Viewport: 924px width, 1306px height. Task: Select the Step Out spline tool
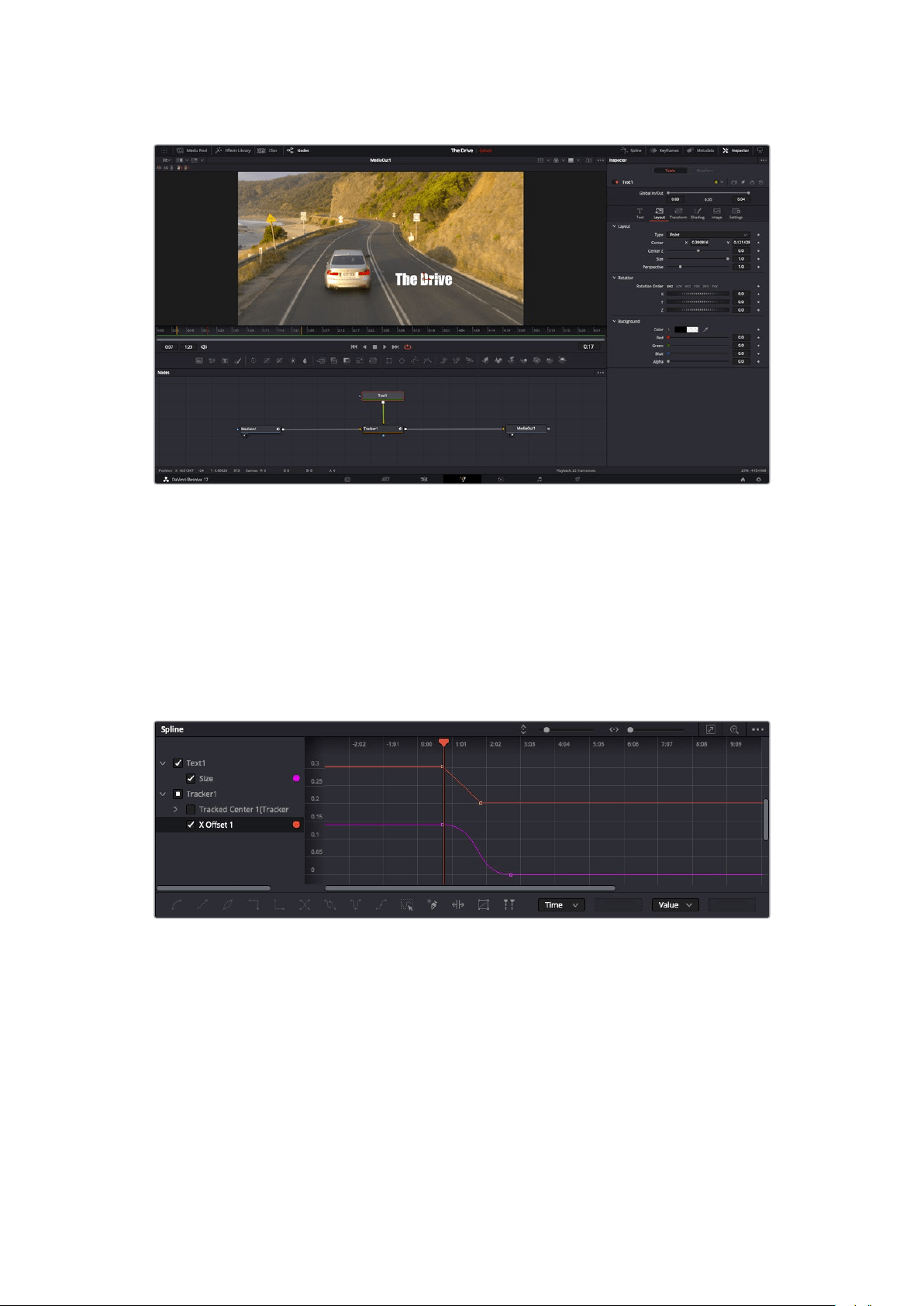(x=279, y=905)
